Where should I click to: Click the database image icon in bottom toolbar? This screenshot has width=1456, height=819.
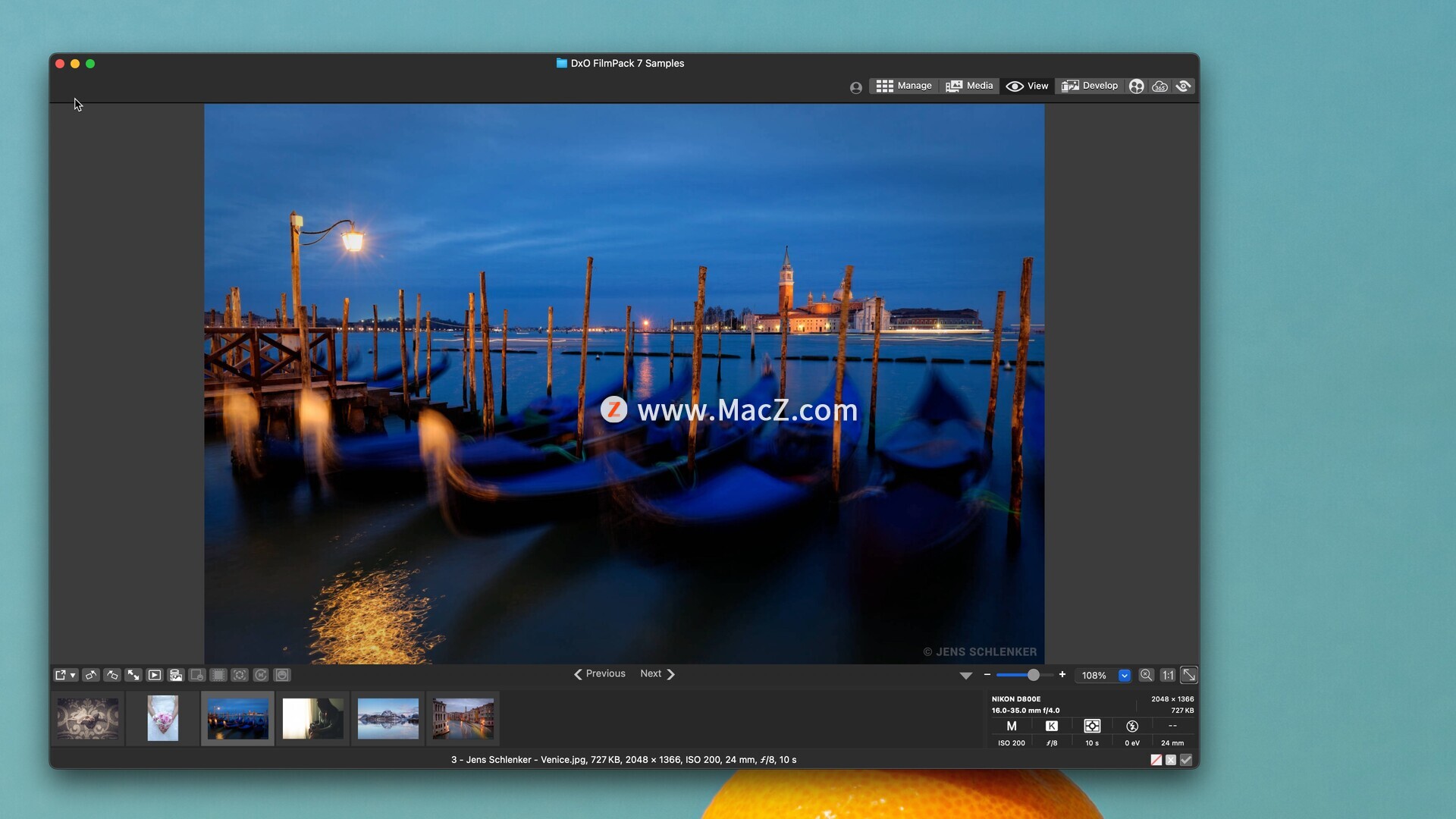click(176, 675)
